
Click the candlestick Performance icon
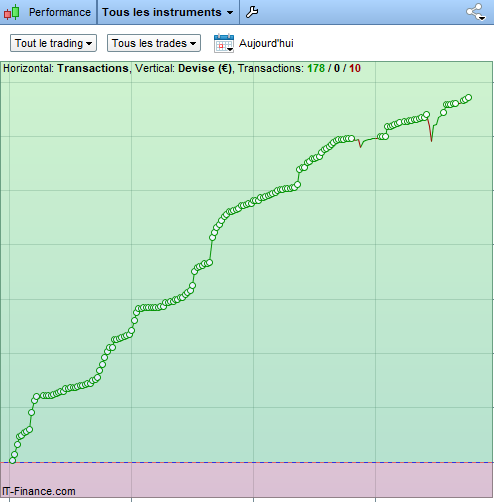(12, 12)
